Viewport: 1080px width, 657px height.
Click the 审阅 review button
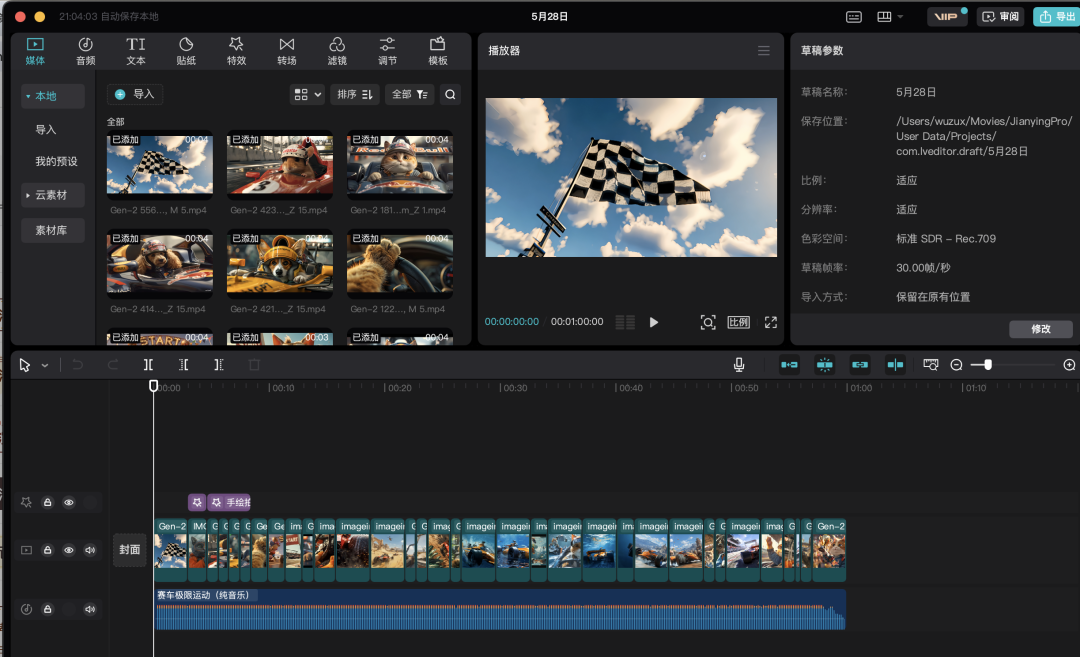(1000, 17)
